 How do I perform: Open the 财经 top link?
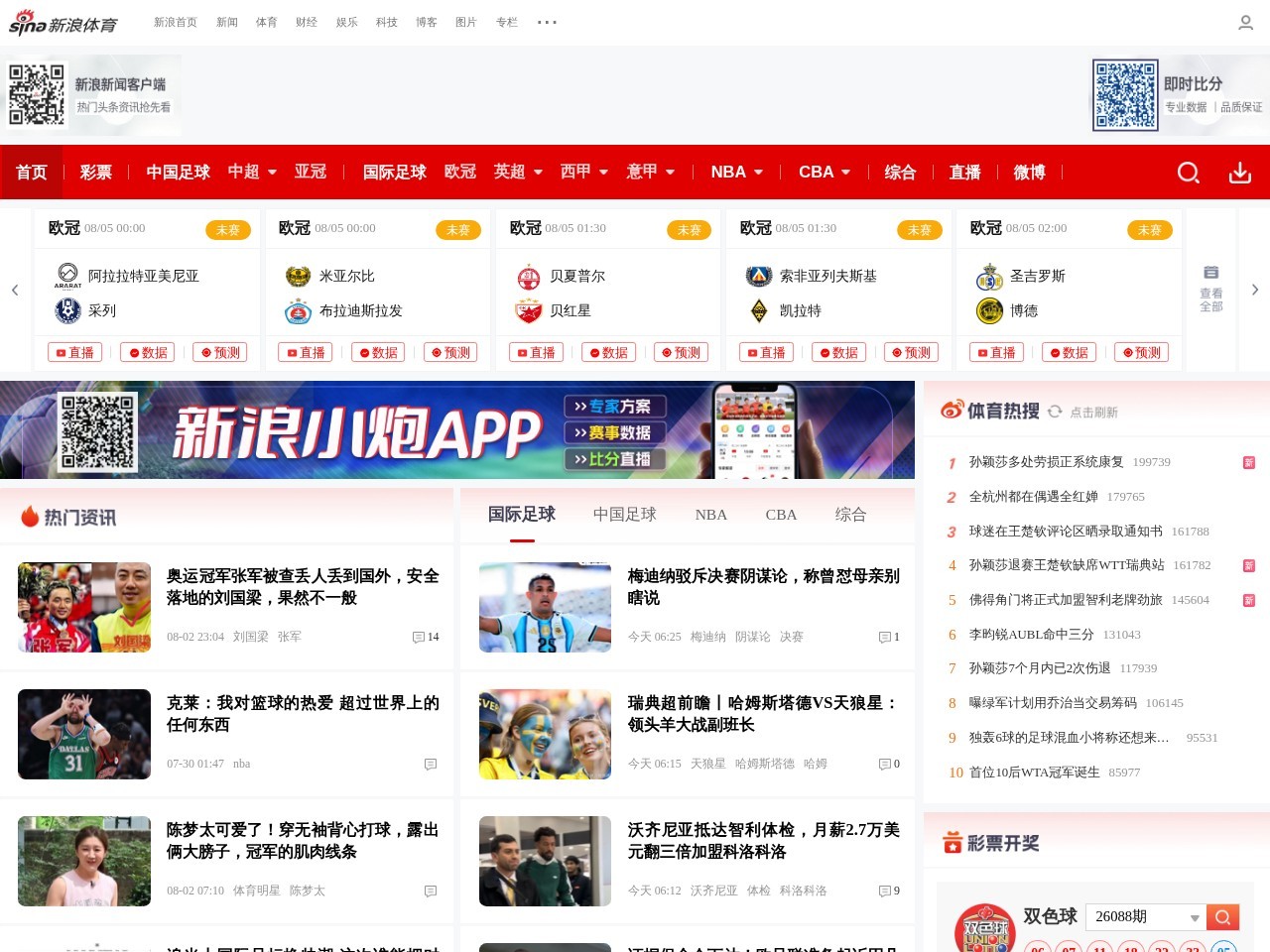click(x=307, y=22)
